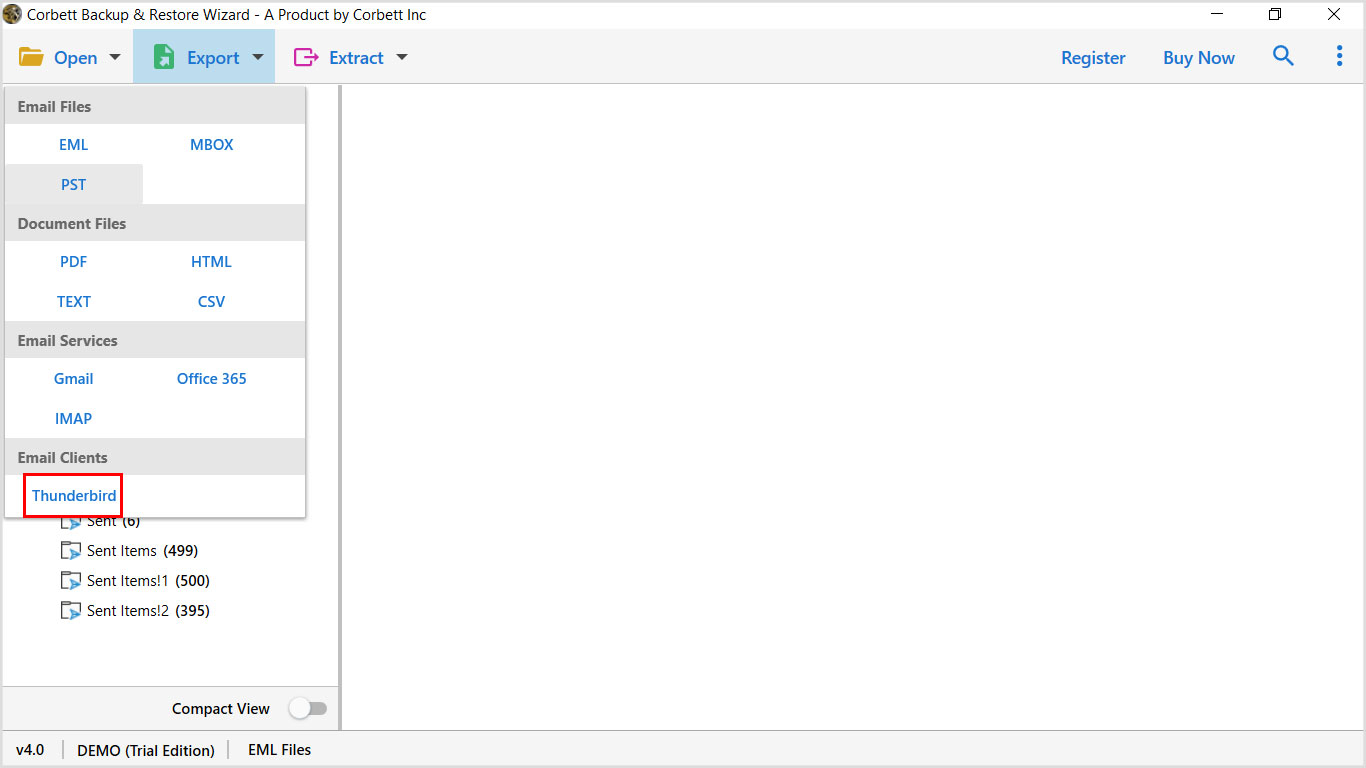The image size is (1366, 768).
Task: Click the Extract toolbar label
Action: click(x=356, y=58)
